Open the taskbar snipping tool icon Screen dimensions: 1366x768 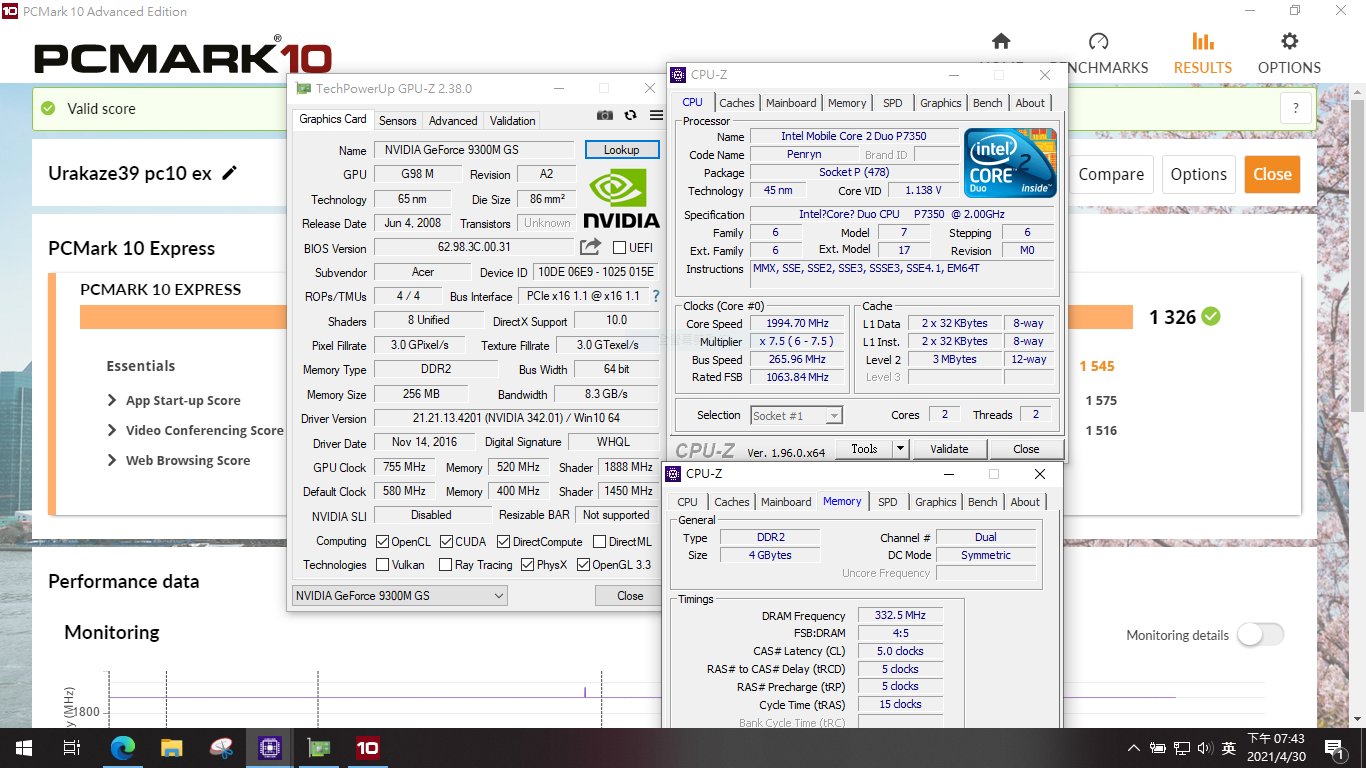pos(221,748)
